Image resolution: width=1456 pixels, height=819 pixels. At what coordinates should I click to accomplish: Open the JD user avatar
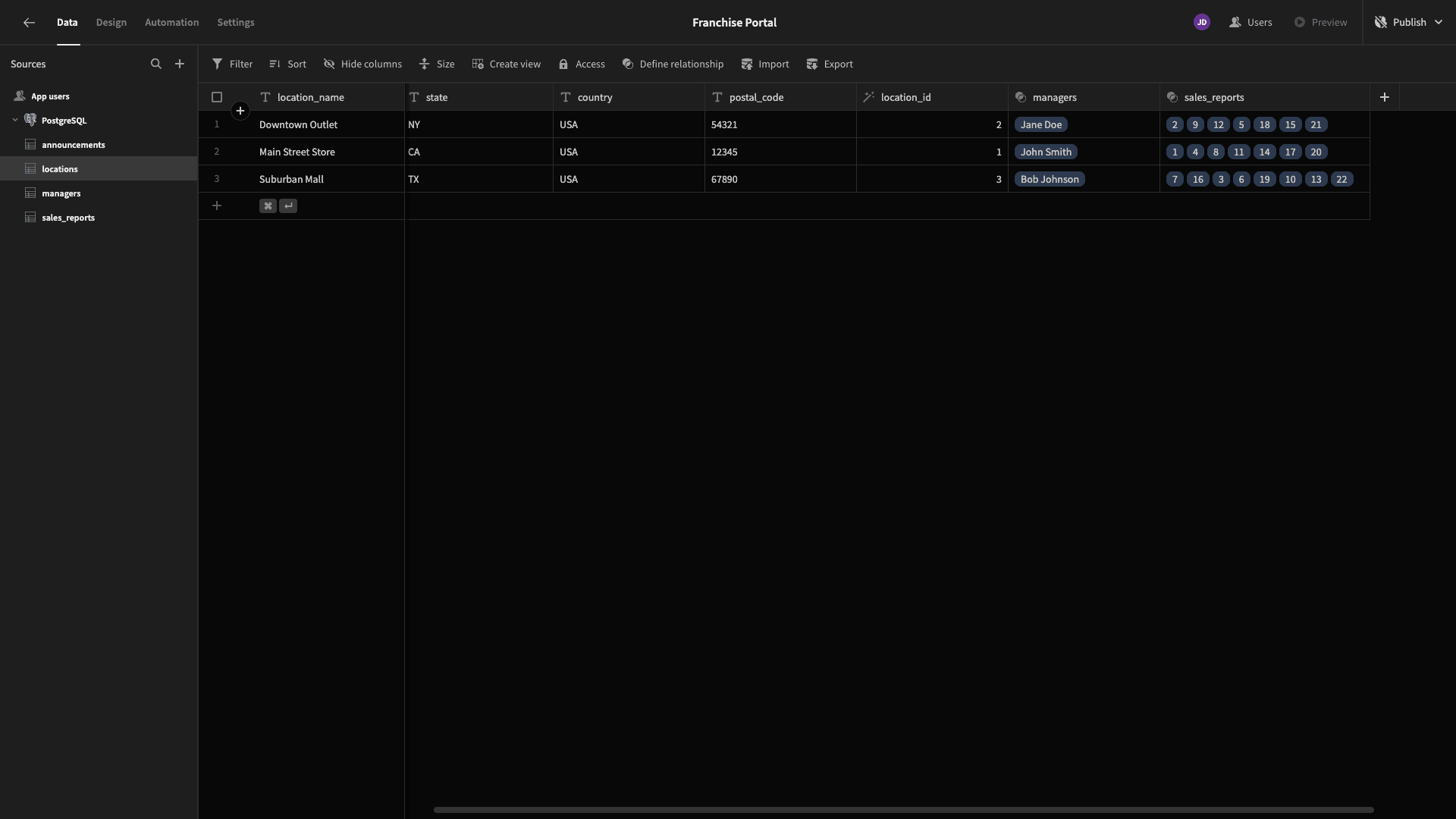click(1202, 23)
